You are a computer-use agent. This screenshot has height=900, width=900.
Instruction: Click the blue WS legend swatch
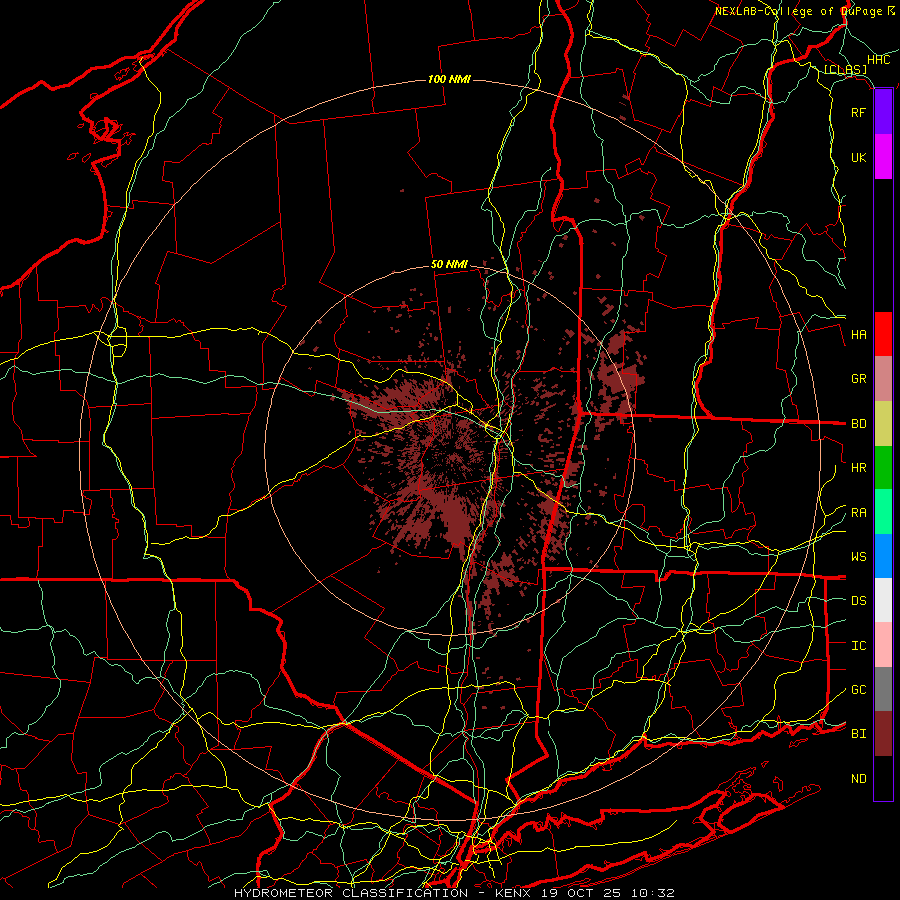click(883, 556)
